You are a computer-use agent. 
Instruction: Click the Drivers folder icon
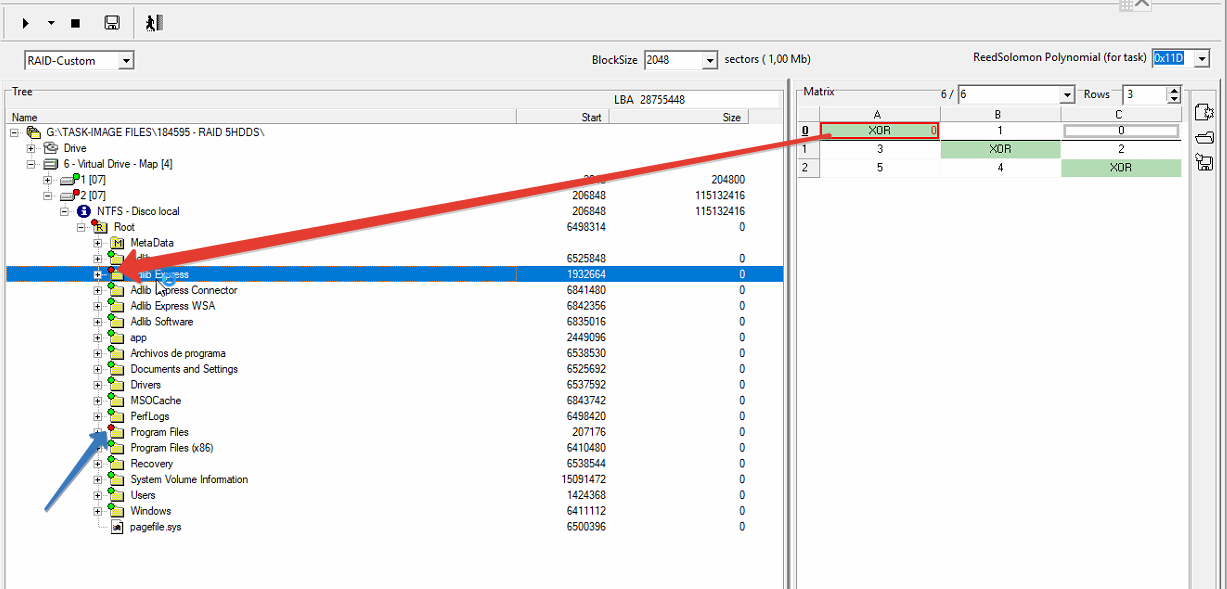(x=116, y=384)
